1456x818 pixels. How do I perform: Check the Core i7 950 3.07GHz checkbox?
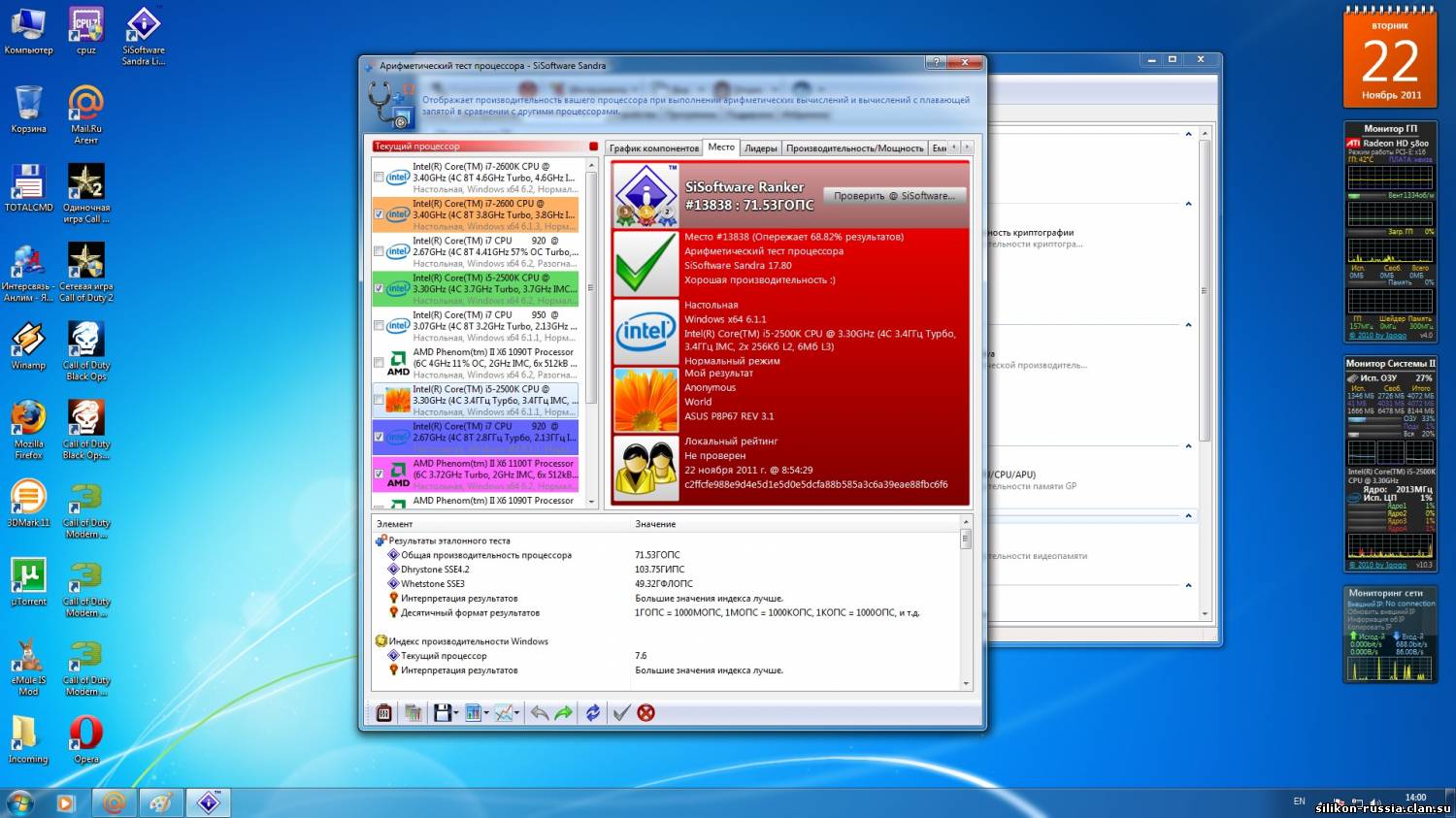[379, 326]
